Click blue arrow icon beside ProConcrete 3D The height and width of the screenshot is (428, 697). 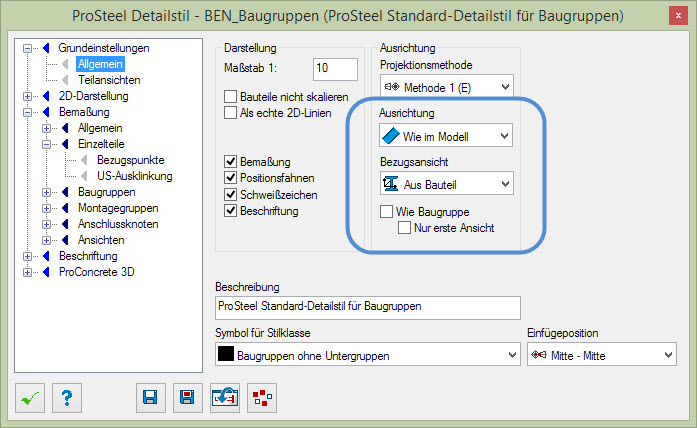point(46,272)
